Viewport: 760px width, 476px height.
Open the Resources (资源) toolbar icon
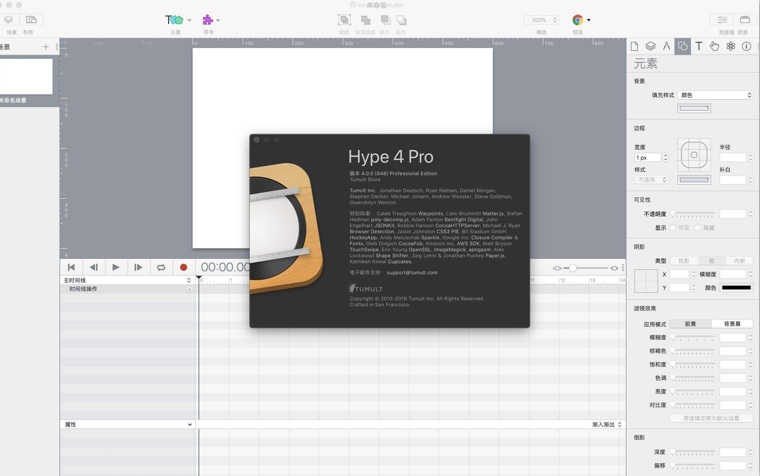pyautogui.click(x=745, y=19)
